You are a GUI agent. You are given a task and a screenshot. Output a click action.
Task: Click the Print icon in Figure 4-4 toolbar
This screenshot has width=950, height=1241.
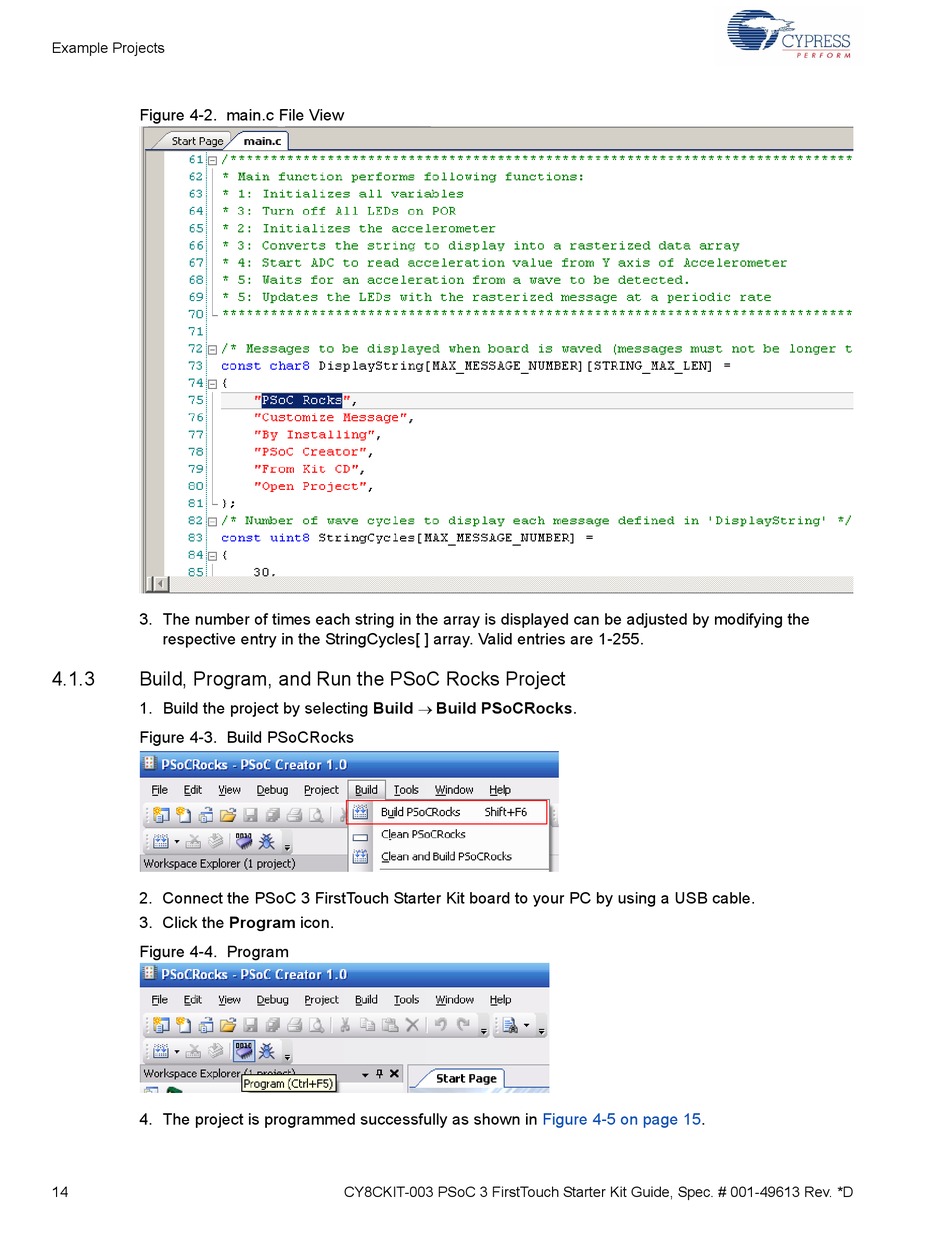pos(295,1024)
